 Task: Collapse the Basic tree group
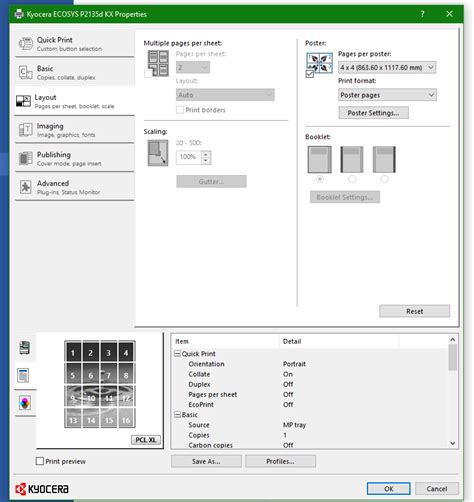[x=177, y=415]
